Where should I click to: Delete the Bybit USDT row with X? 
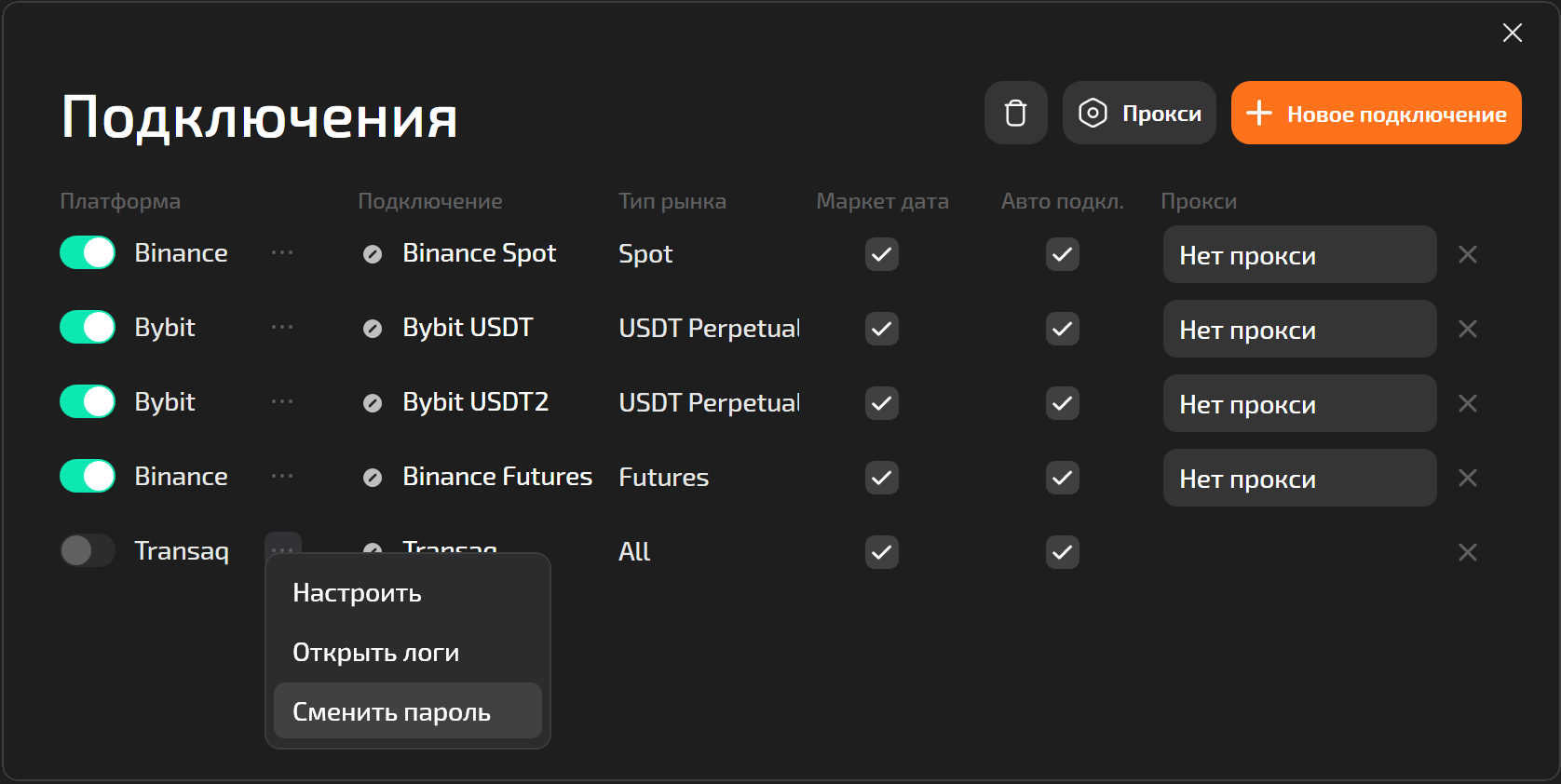coord(1467,329)
